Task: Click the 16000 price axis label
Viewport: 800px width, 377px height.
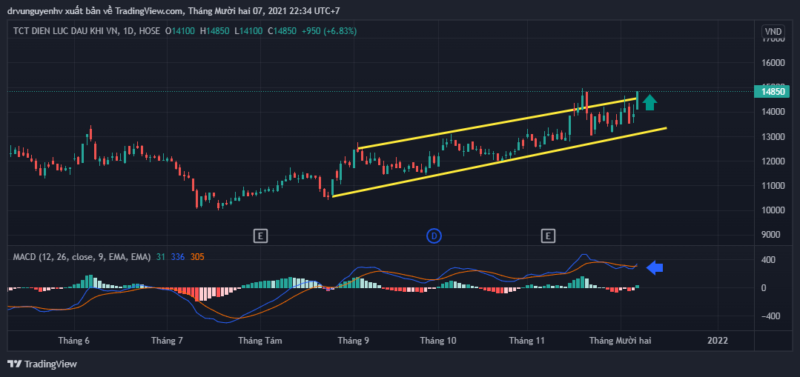Action: [x=772, y=63]
